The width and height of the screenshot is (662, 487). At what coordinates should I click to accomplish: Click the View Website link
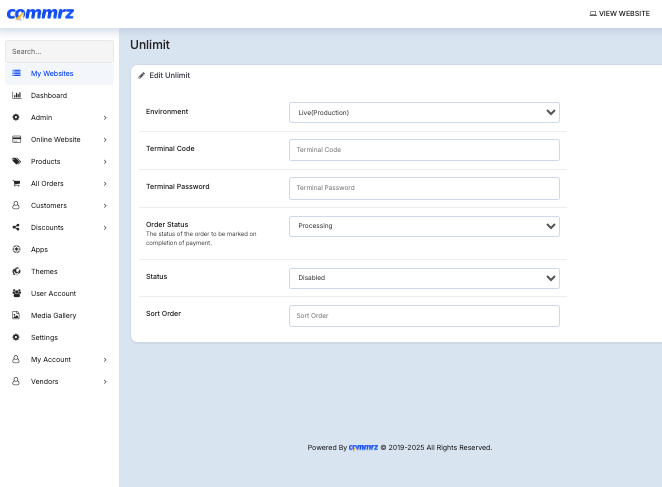point(620,14)
